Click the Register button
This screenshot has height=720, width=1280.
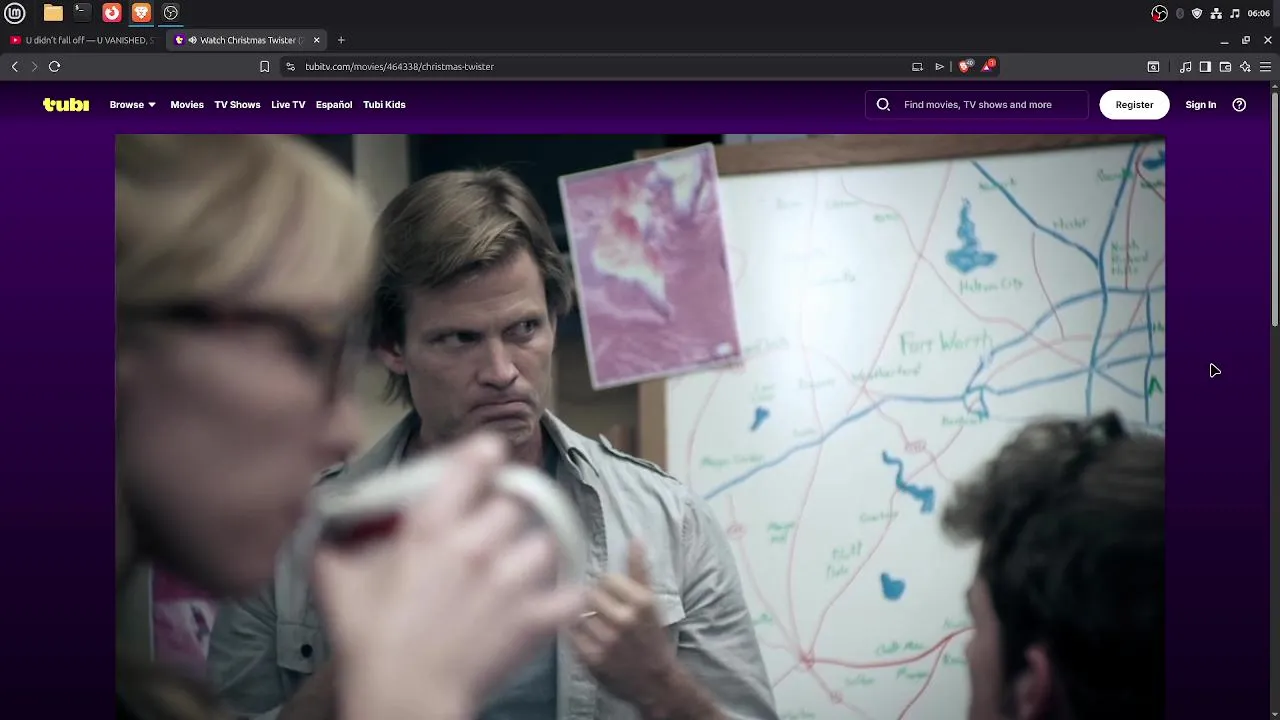(x=1134, y=104)
